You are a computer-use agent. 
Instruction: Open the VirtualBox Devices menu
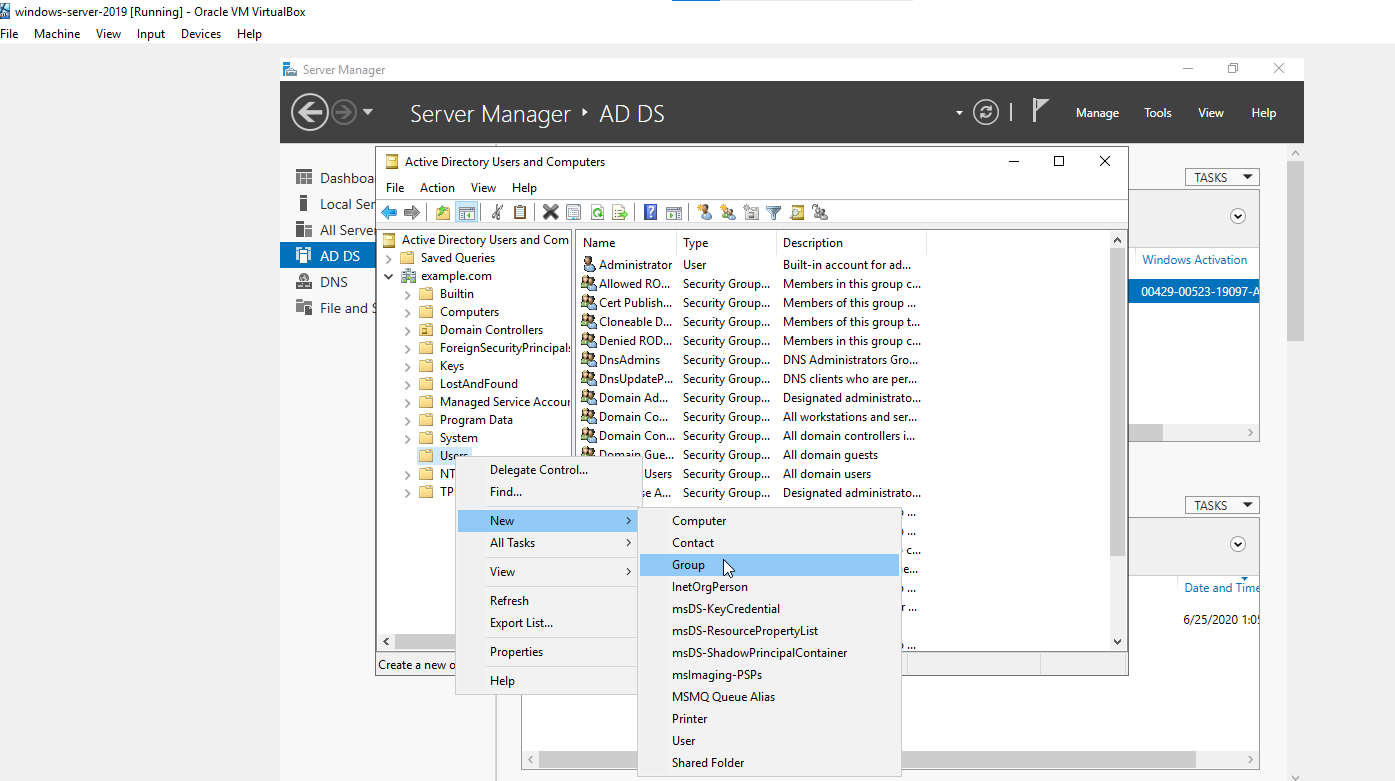(x=201, y=34)
